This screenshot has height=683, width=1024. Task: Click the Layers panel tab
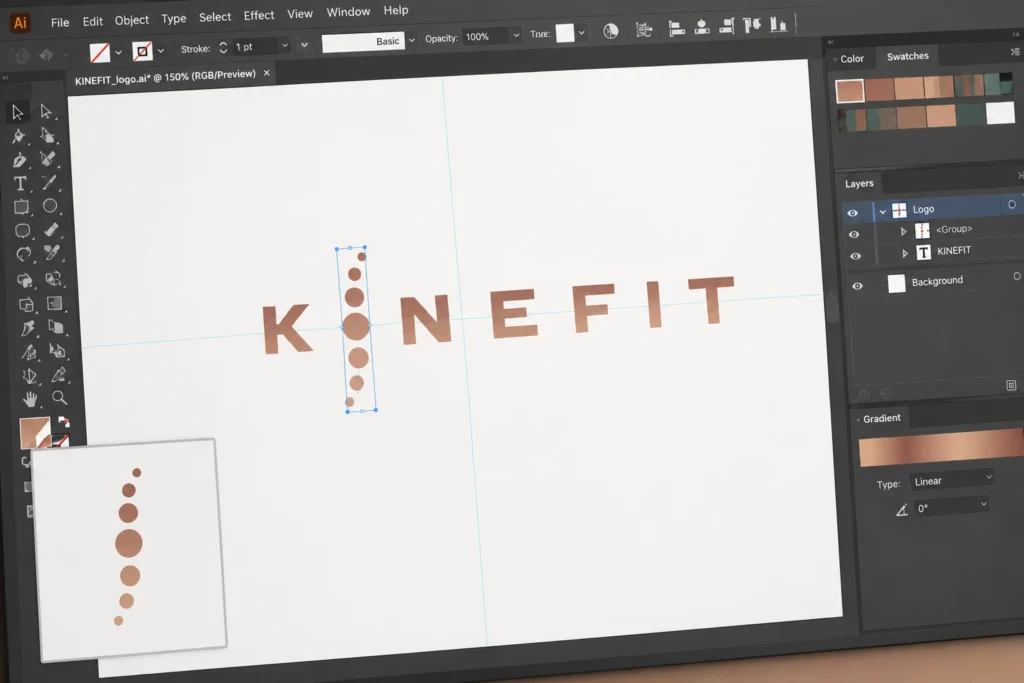tap(859, 183)
